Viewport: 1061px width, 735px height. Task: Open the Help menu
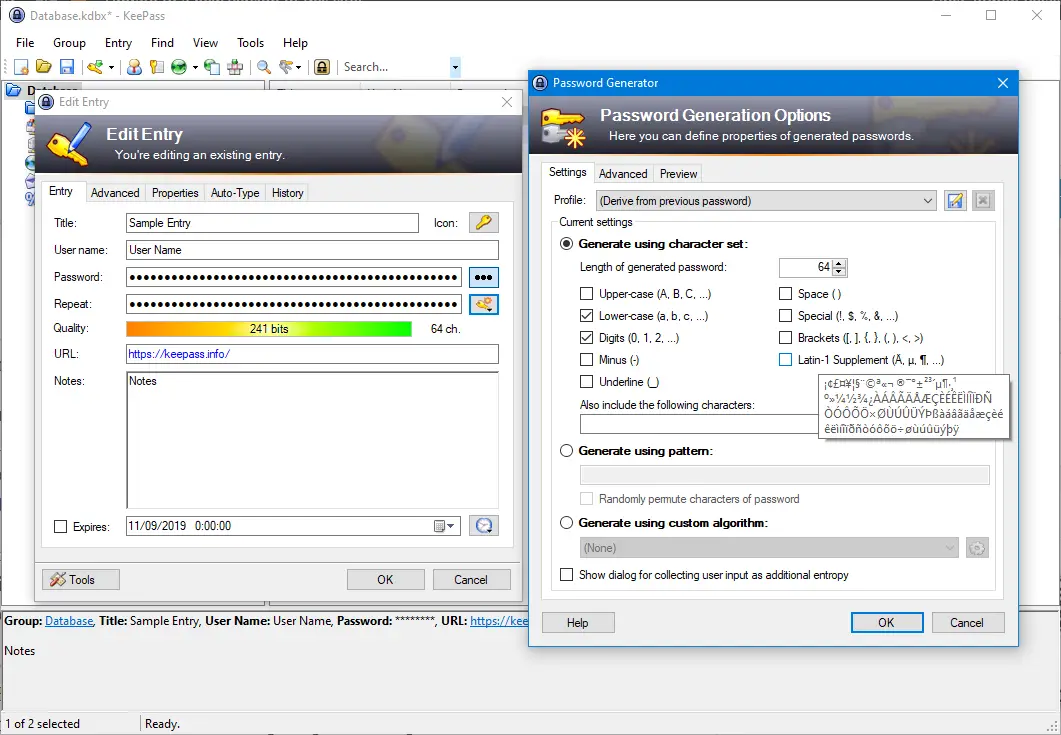point(296,43)
